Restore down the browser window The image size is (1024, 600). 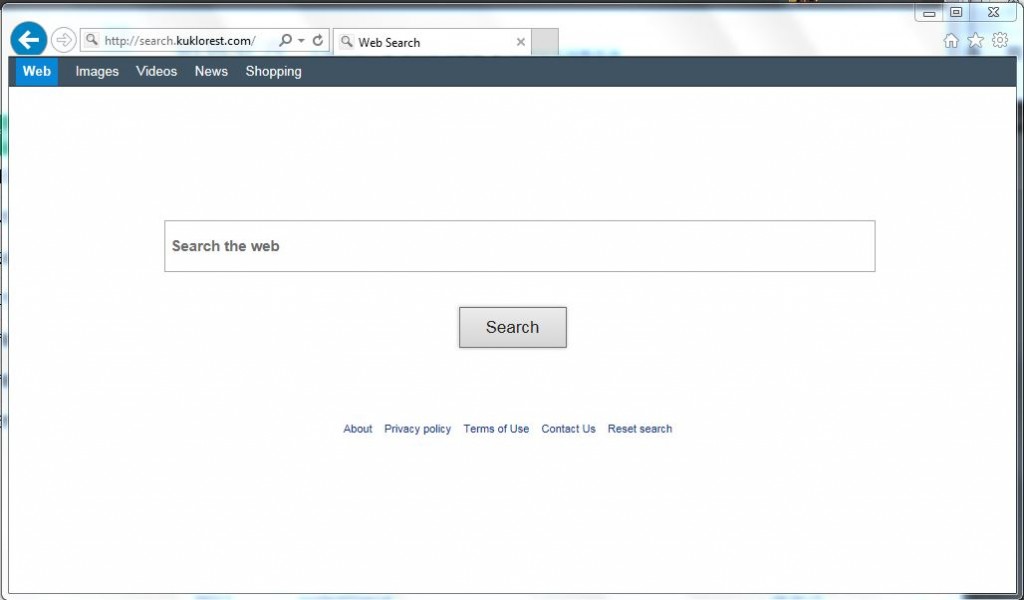point(956,12)
